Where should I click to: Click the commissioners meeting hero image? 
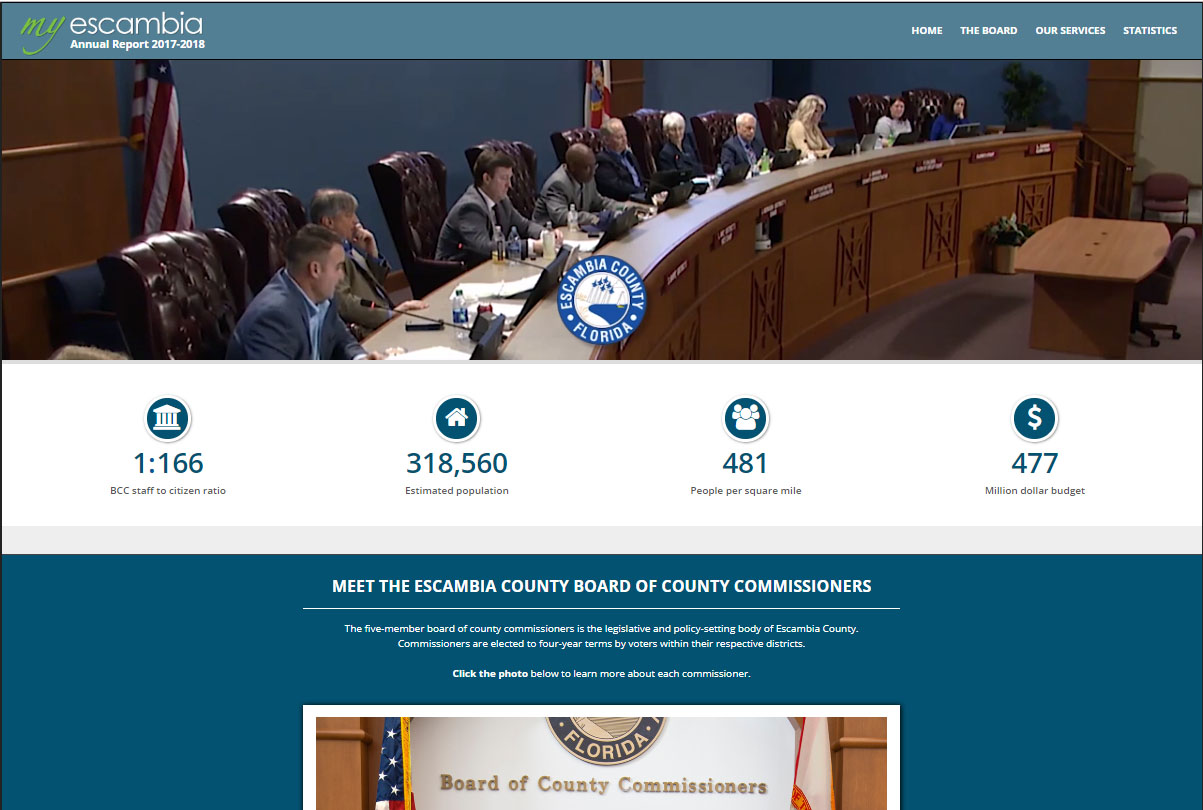(601, 208)
